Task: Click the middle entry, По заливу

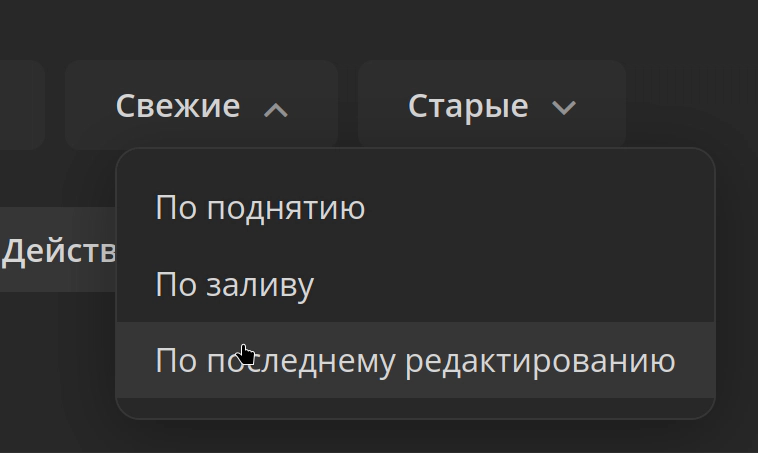Action: pos(235,285)
